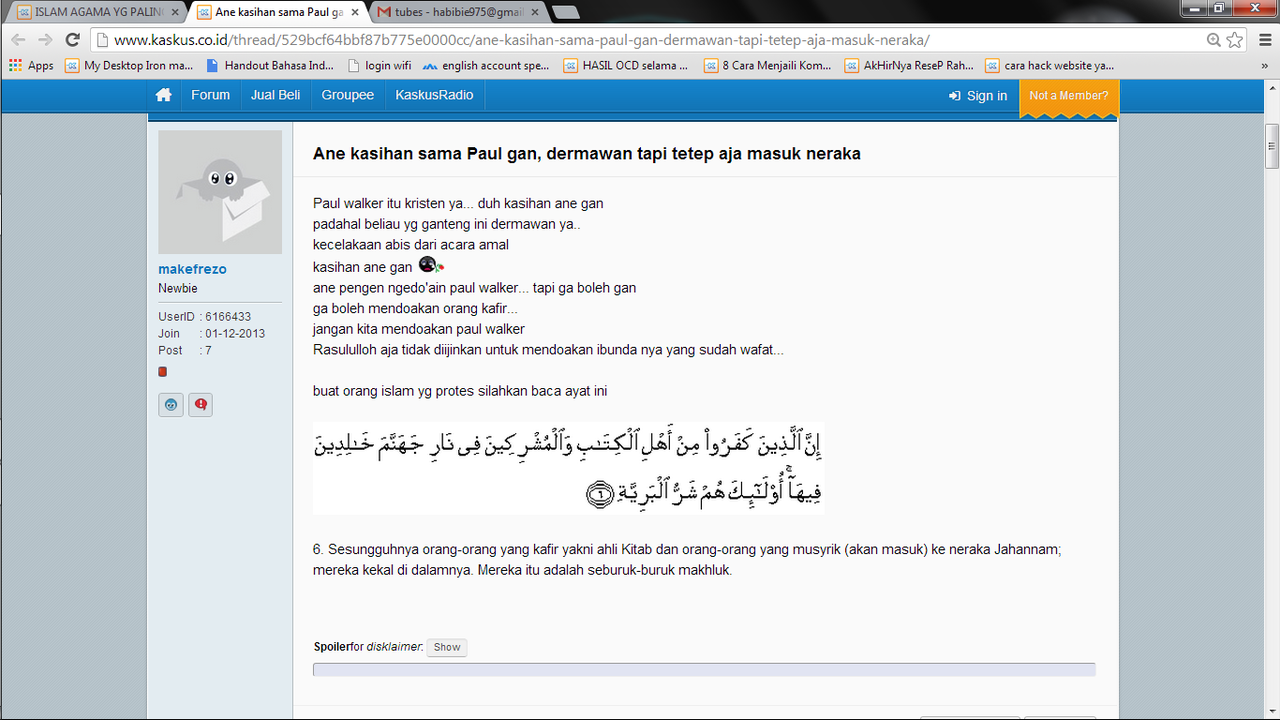Screen dimensions: 1280x720
Task: Open 'english account spe...' bookmark
Action: point(486,65)
